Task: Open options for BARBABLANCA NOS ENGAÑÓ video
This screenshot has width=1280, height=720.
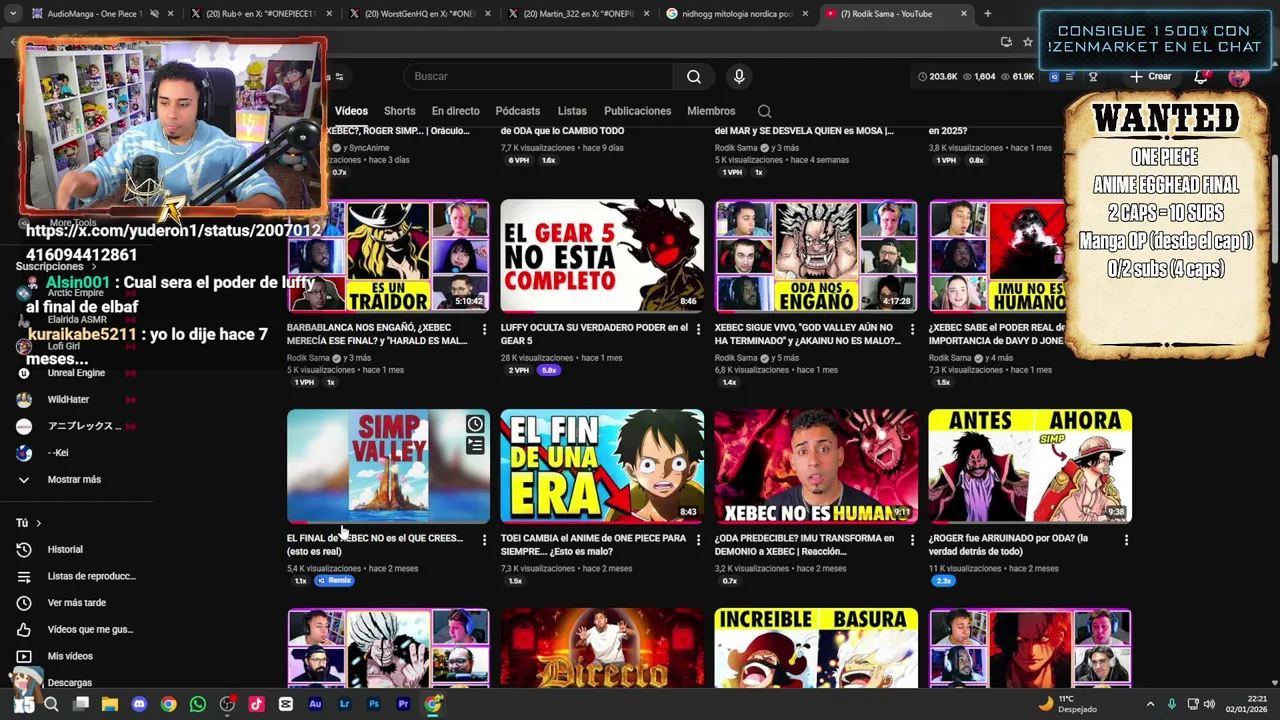Action: (x=484, y=329)
